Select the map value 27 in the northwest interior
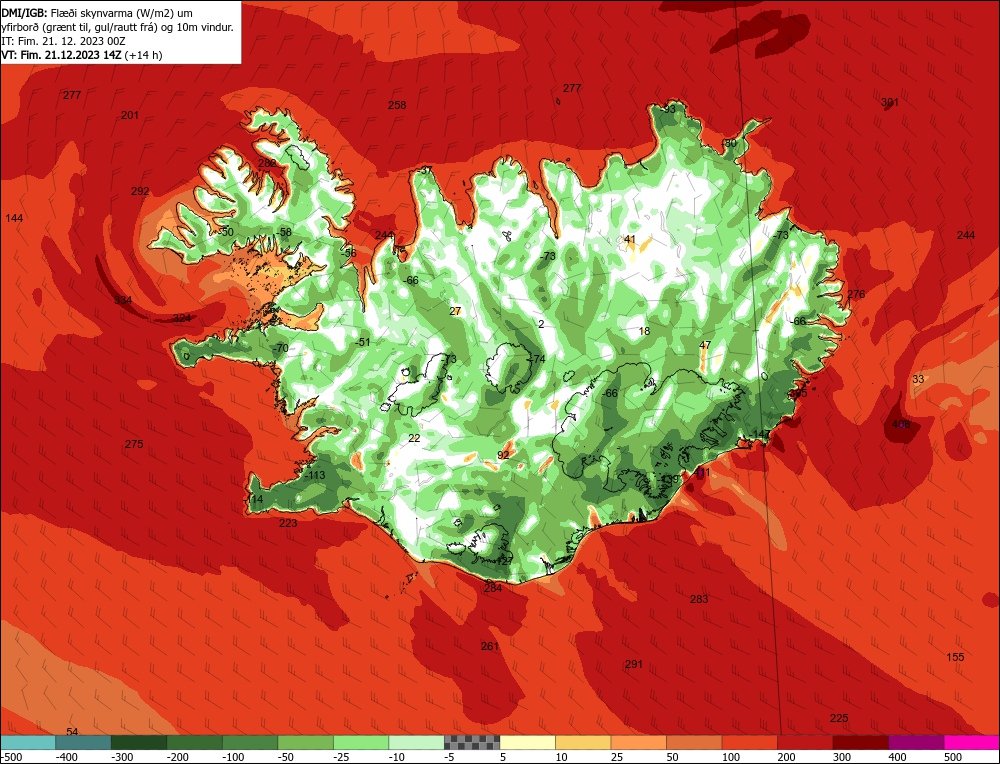 pyautogui.click(x=455, y=311)
